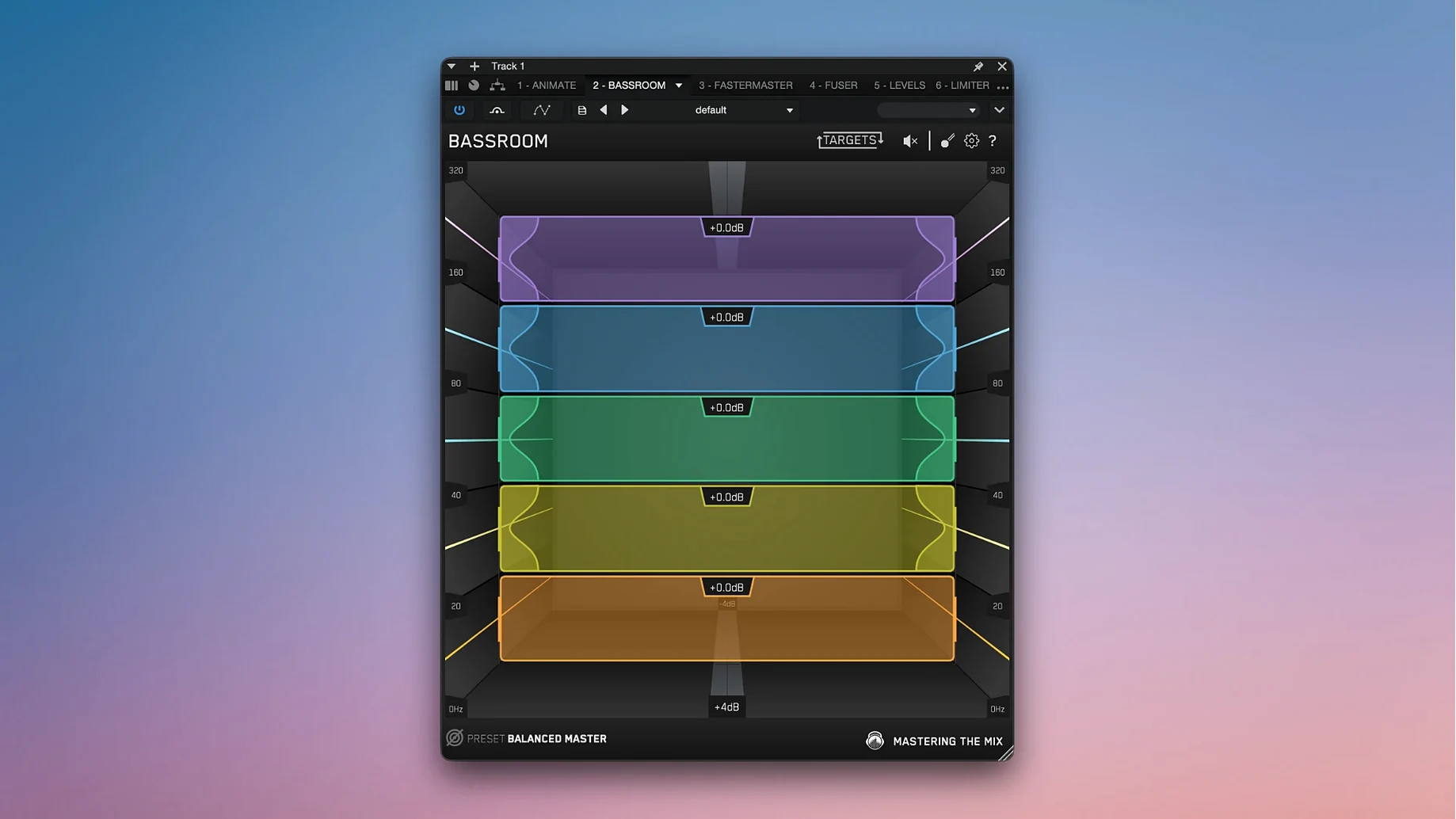1456x819 pixels.
Task: Select the green band gain label +0.0dB
Action: pyautogui.click(x=726, y=408)
